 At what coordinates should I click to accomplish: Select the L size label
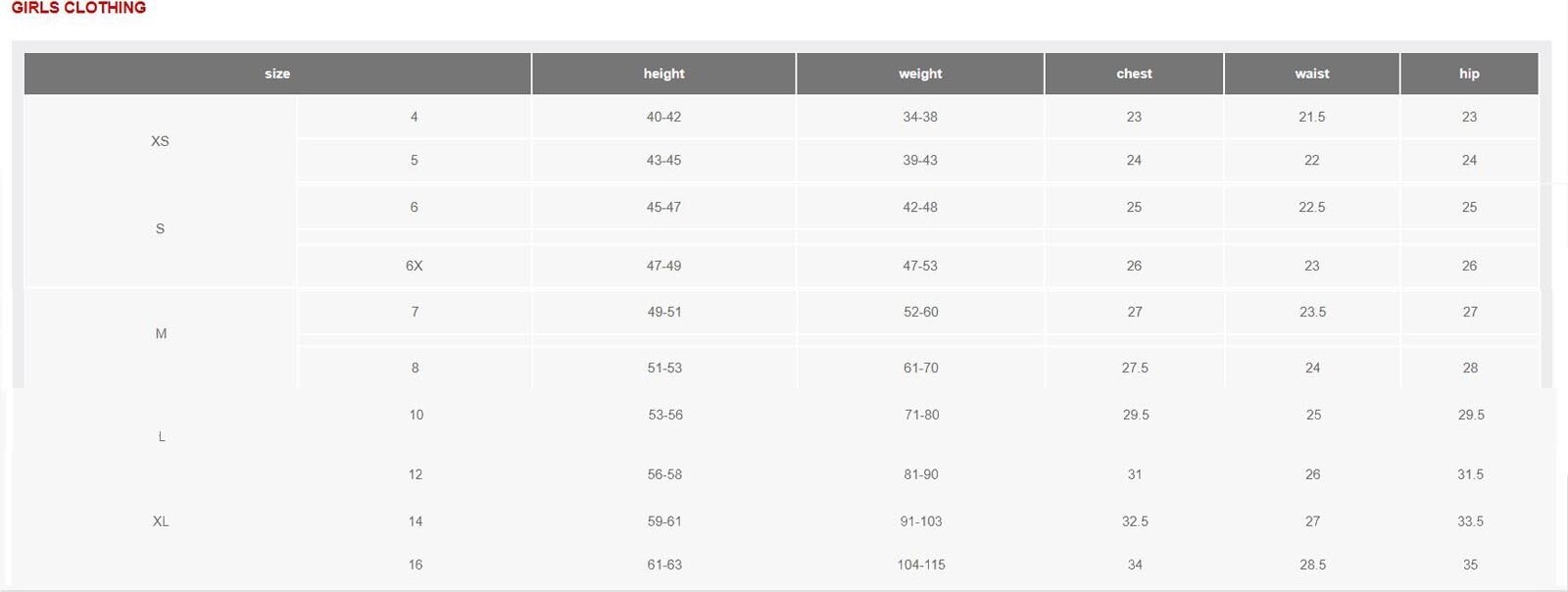pos(162,436)
